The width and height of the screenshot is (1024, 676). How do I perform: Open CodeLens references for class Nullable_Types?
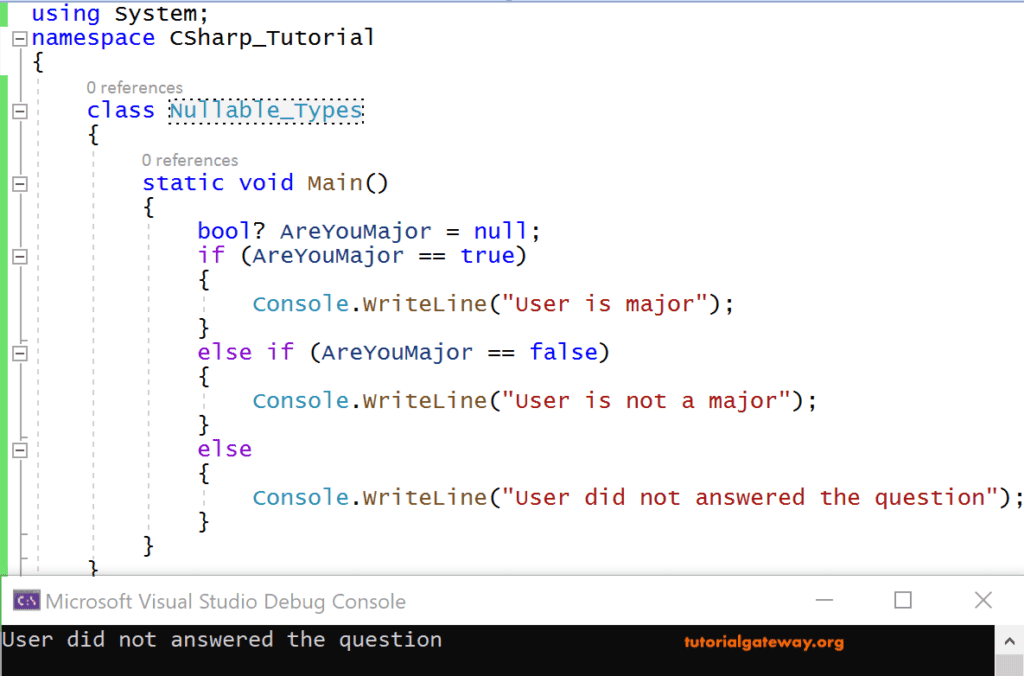(x=134, y=87)
